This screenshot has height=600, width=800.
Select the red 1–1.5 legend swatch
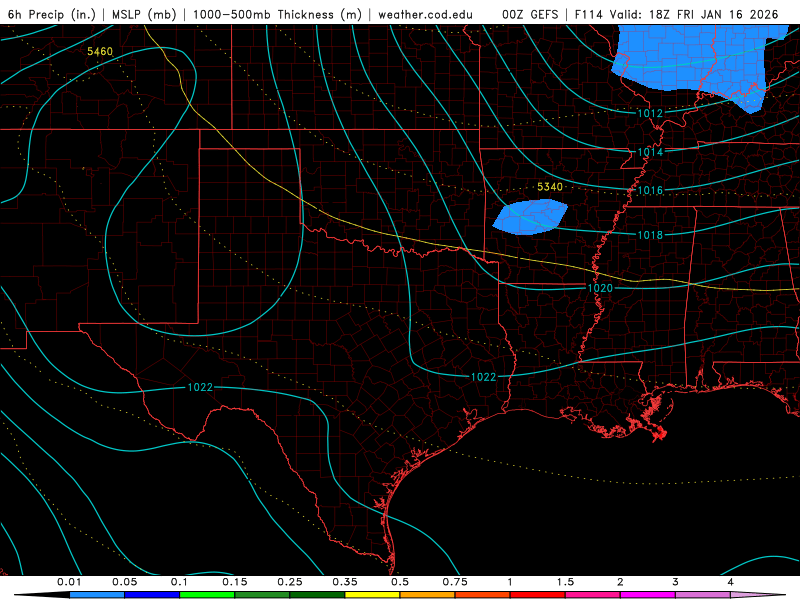(538, 595)
